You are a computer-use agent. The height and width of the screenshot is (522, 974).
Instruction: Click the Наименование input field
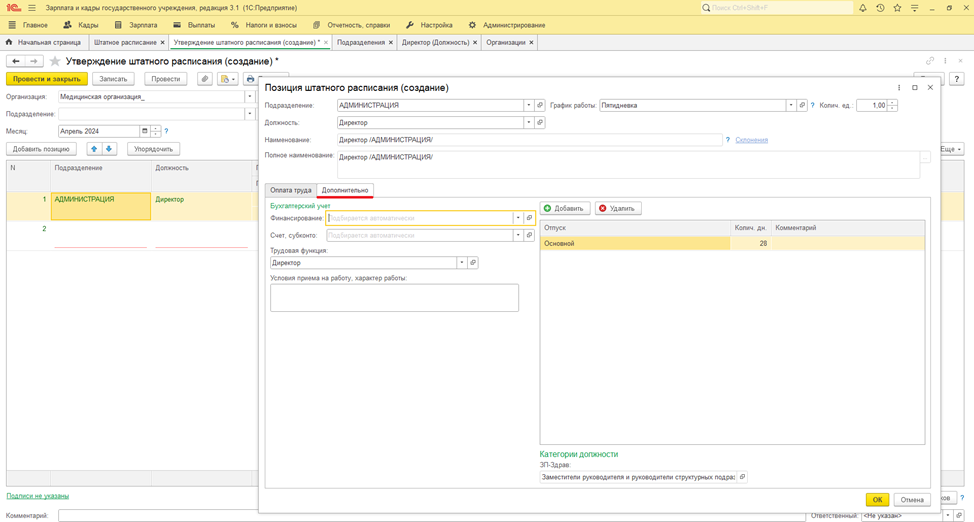coord(529,140)
